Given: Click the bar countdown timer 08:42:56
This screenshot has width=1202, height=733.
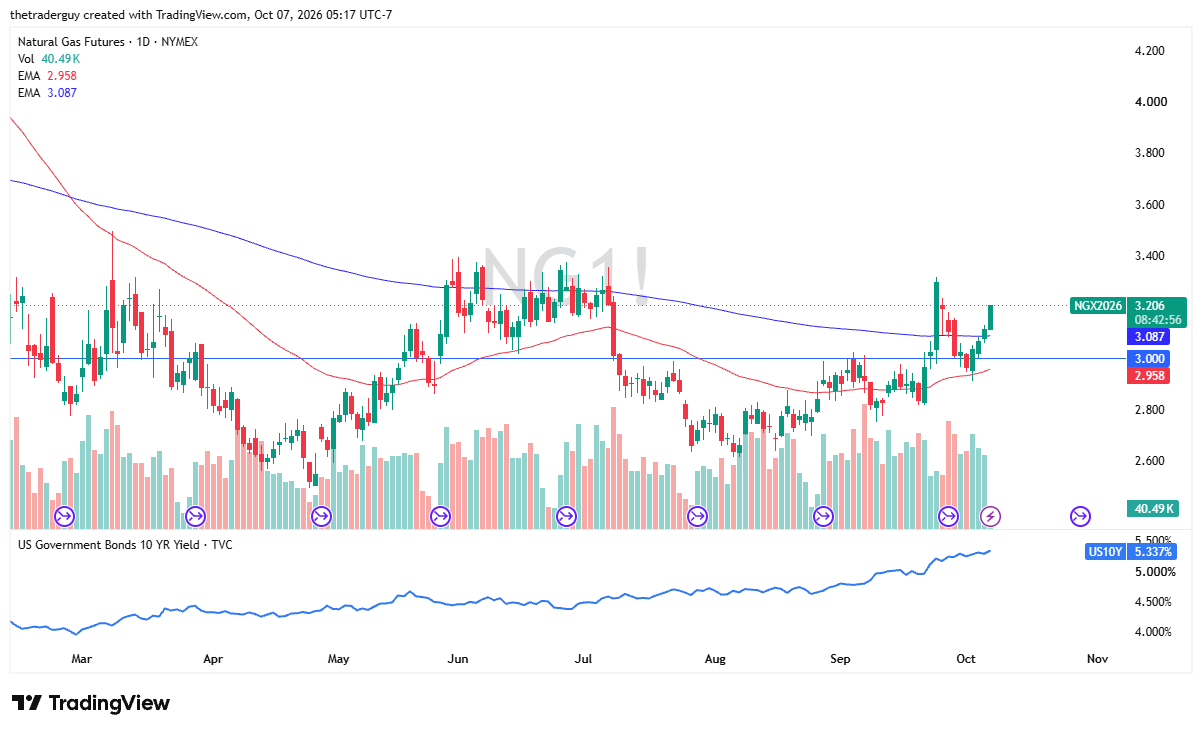Looking at the screenshot, I should point(1156,320).
